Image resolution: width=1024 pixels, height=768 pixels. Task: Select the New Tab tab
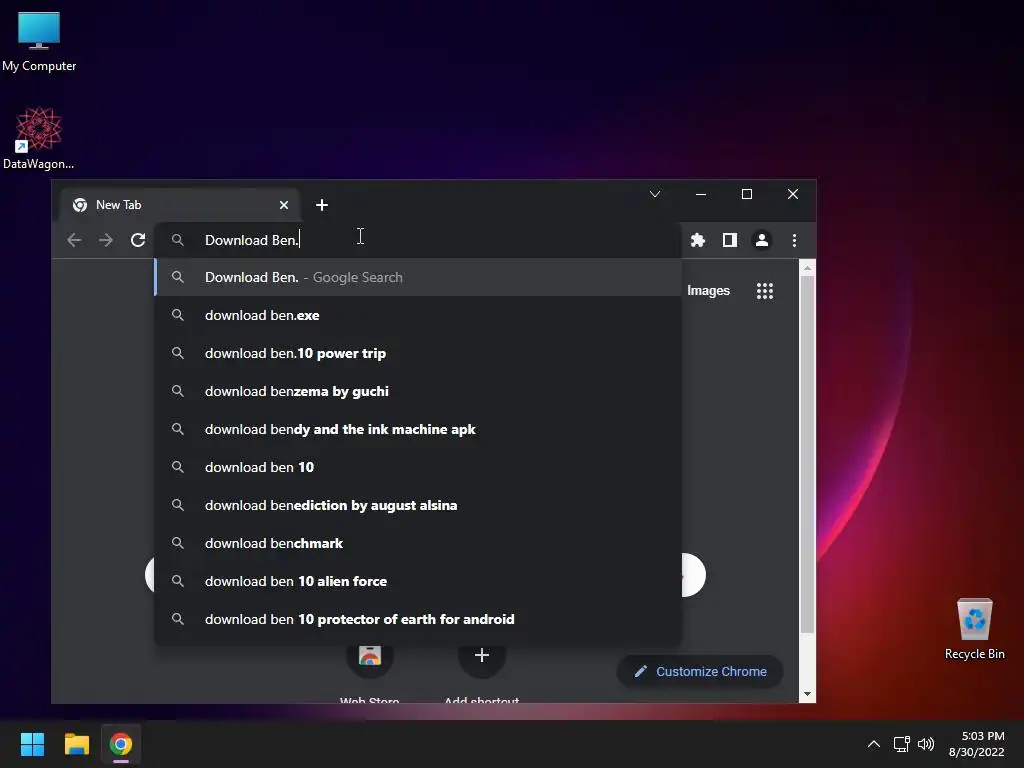point(180,205)
